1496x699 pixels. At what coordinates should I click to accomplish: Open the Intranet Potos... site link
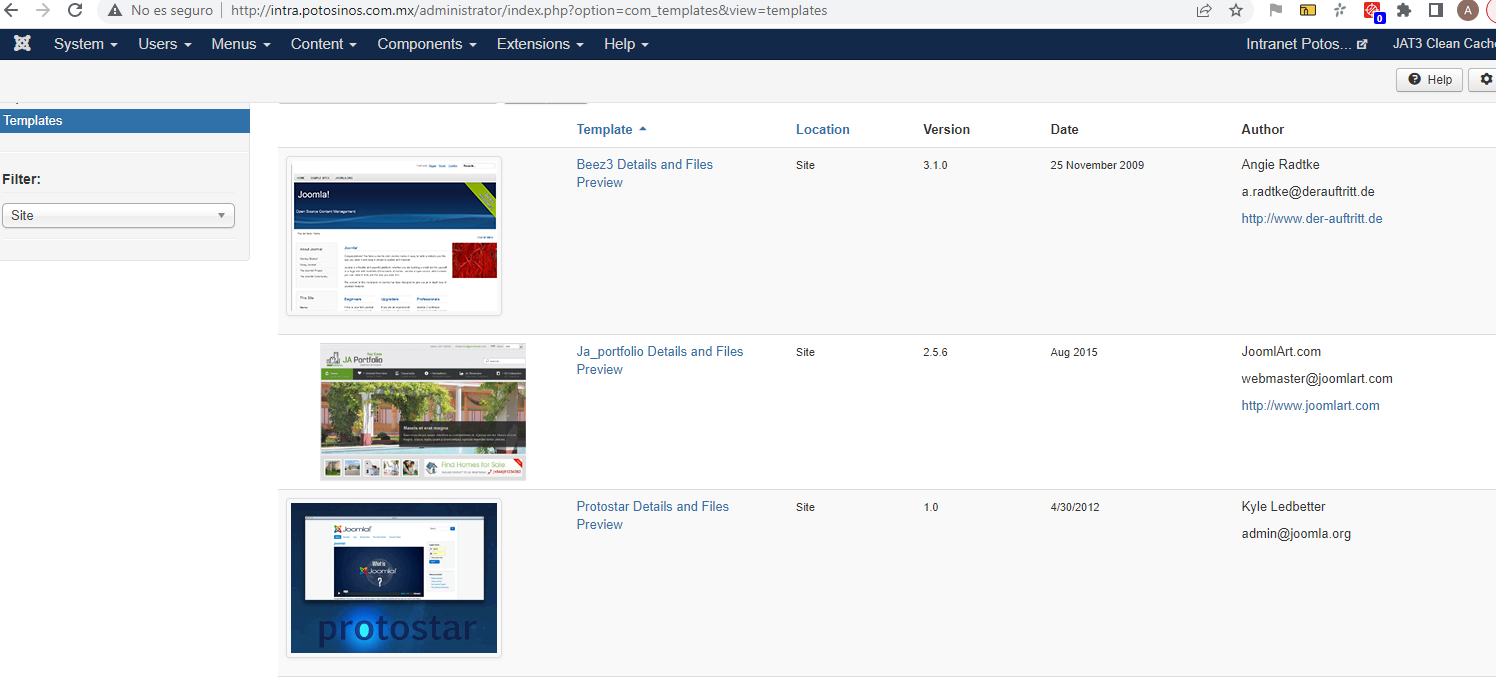pos(1299,44)
